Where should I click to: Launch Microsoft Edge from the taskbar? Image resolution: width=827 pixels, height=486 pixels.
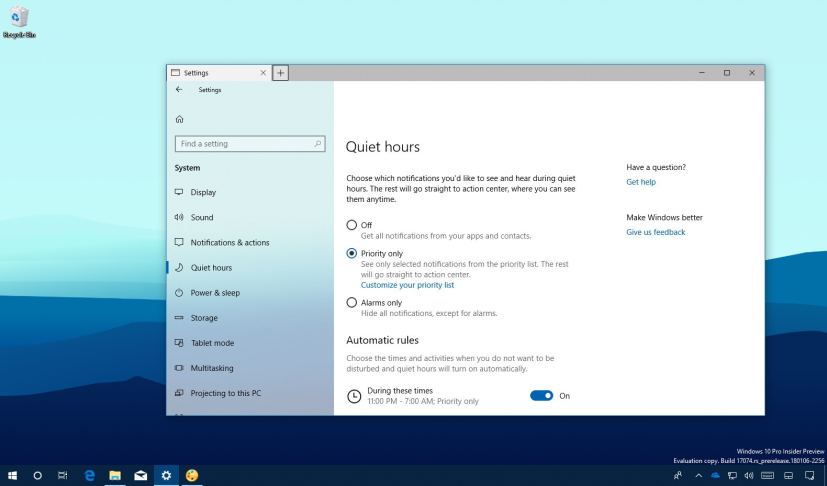(90, 475)
